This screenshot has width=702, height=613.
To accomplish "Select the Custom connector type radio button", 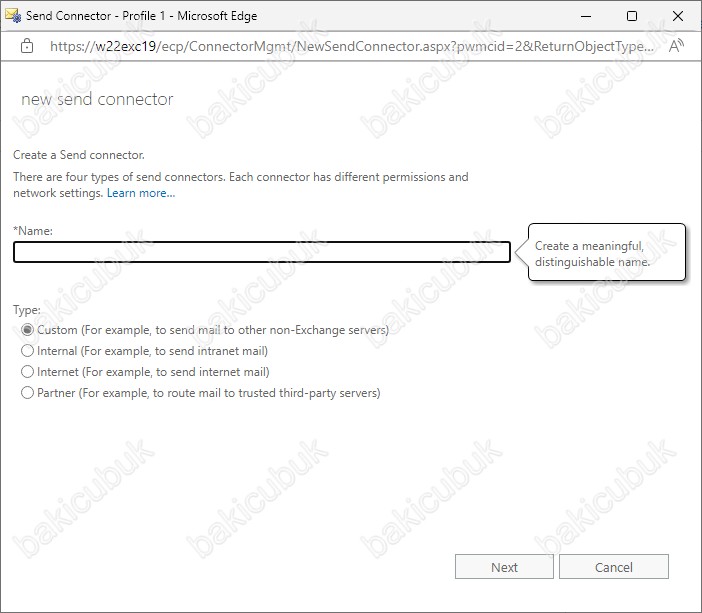I will pos(27,330).
